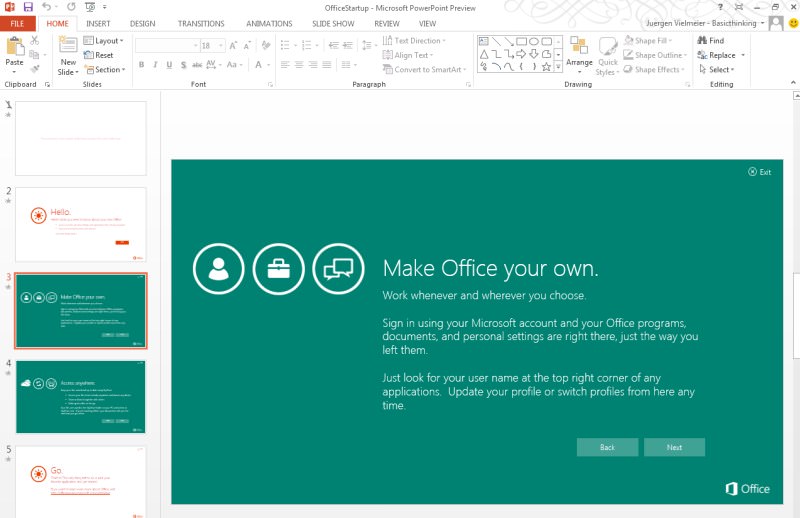
Task: Decrease font size with the smaller A
Action: tap(247, 46)
